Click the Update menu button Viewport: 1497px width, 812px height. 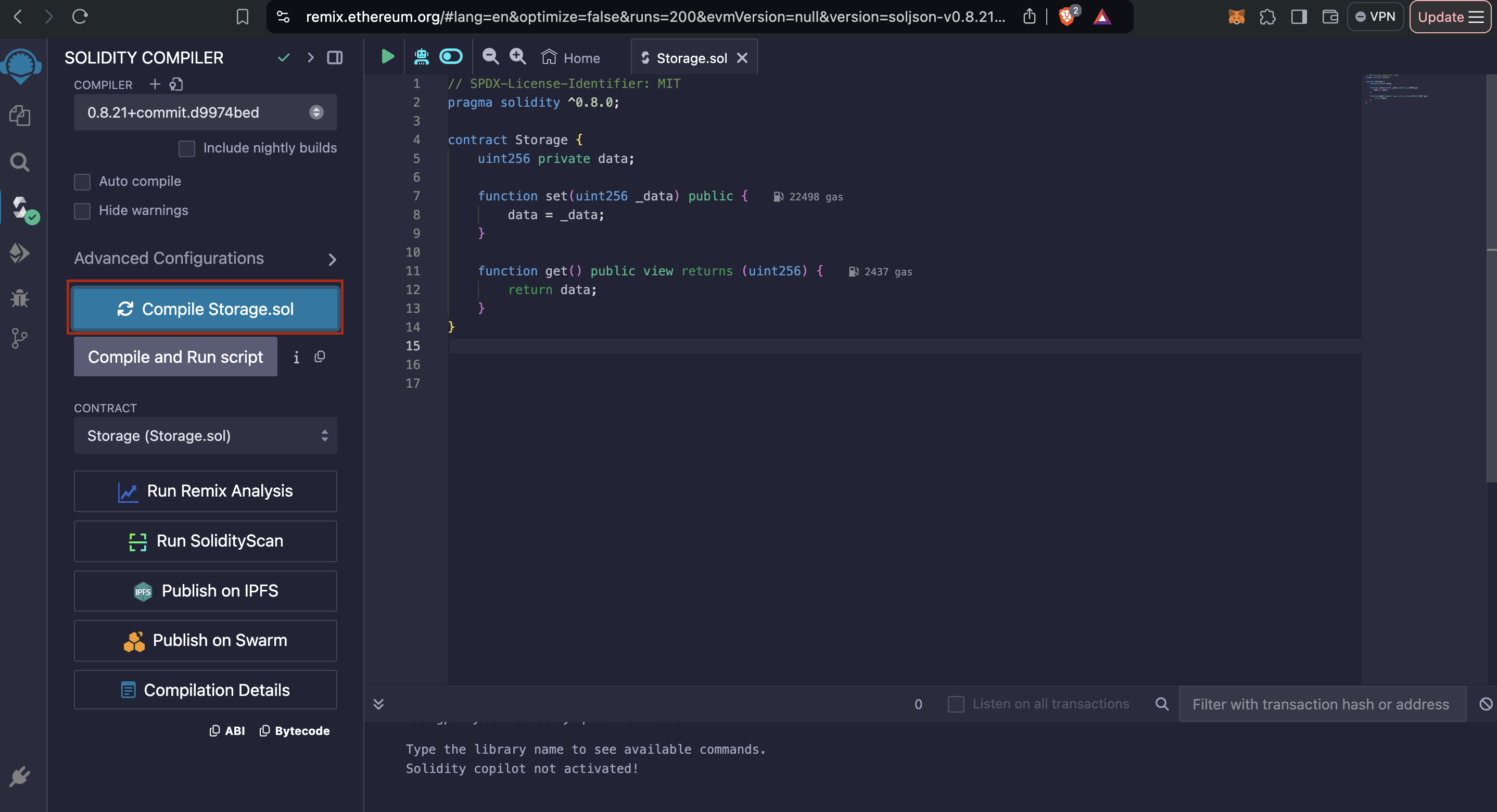point(1451,17)
